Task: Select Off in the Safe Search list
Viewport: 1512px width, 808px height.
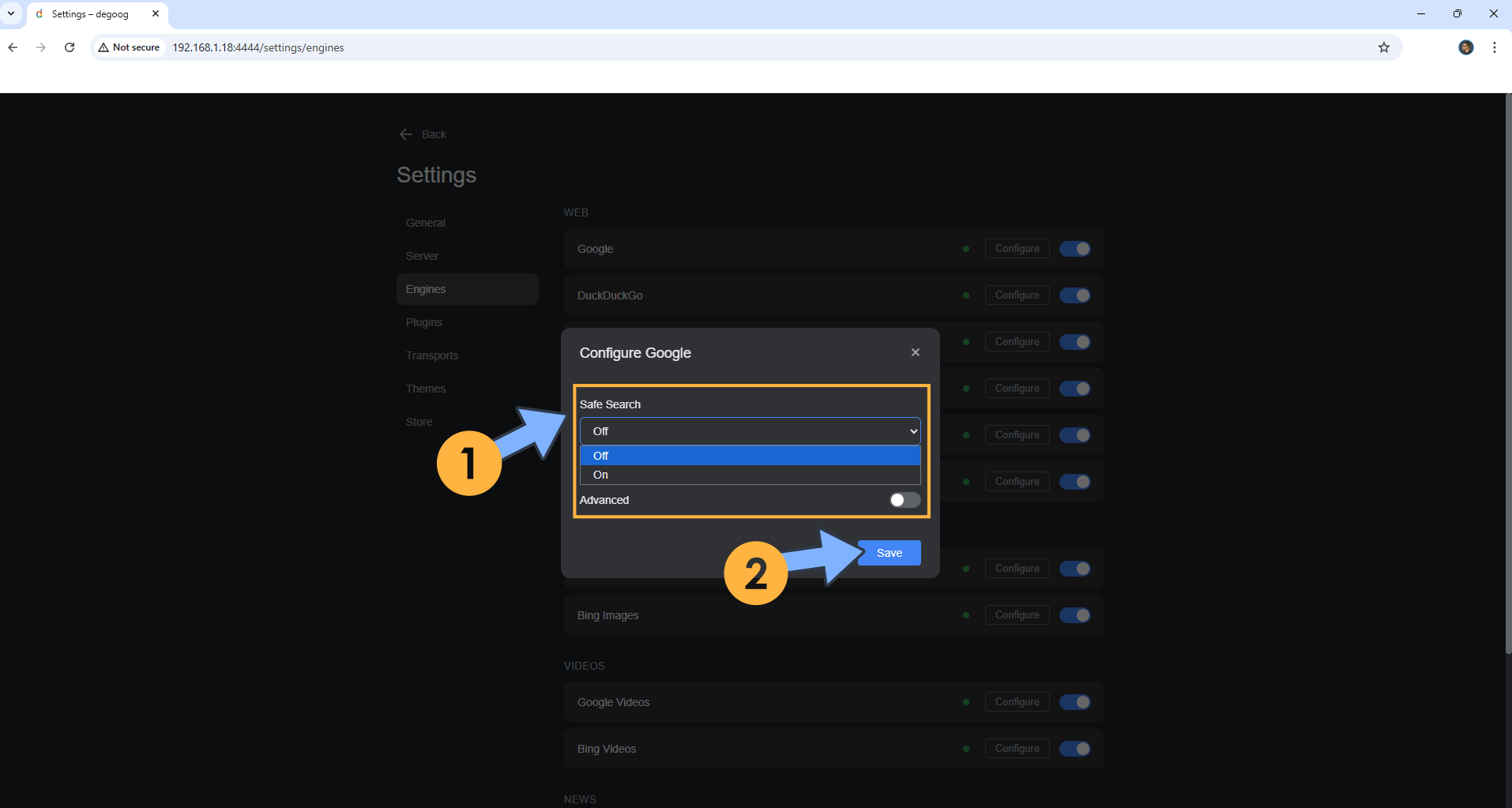Action: pyautogui.click(x=749, y=456)
